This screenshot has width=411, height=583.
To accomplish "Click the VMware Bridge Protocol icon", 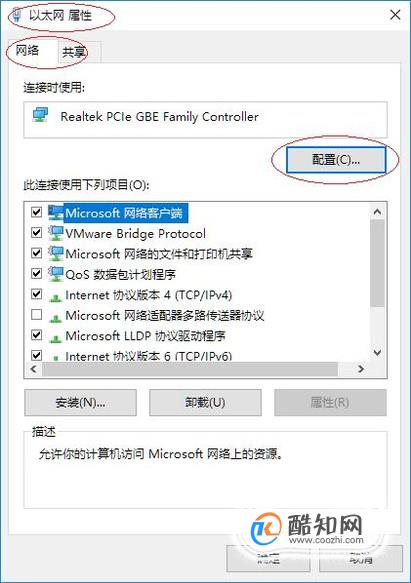I will (x=55, y=233).
